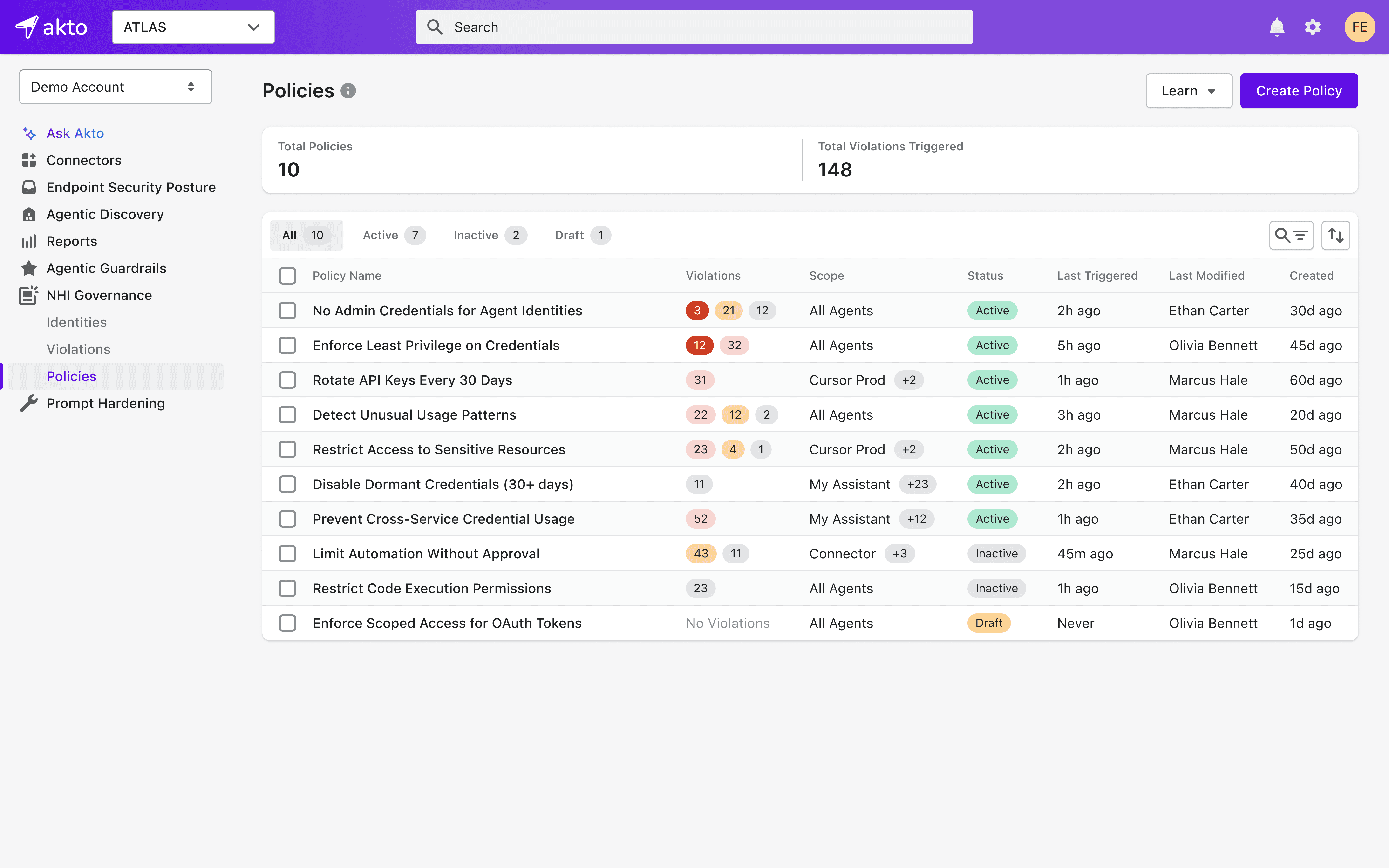Image resolution: width=1389 pixels, height=868 pixels.
Task: Click the Reports bar chart icon
Action: [29, 241]
